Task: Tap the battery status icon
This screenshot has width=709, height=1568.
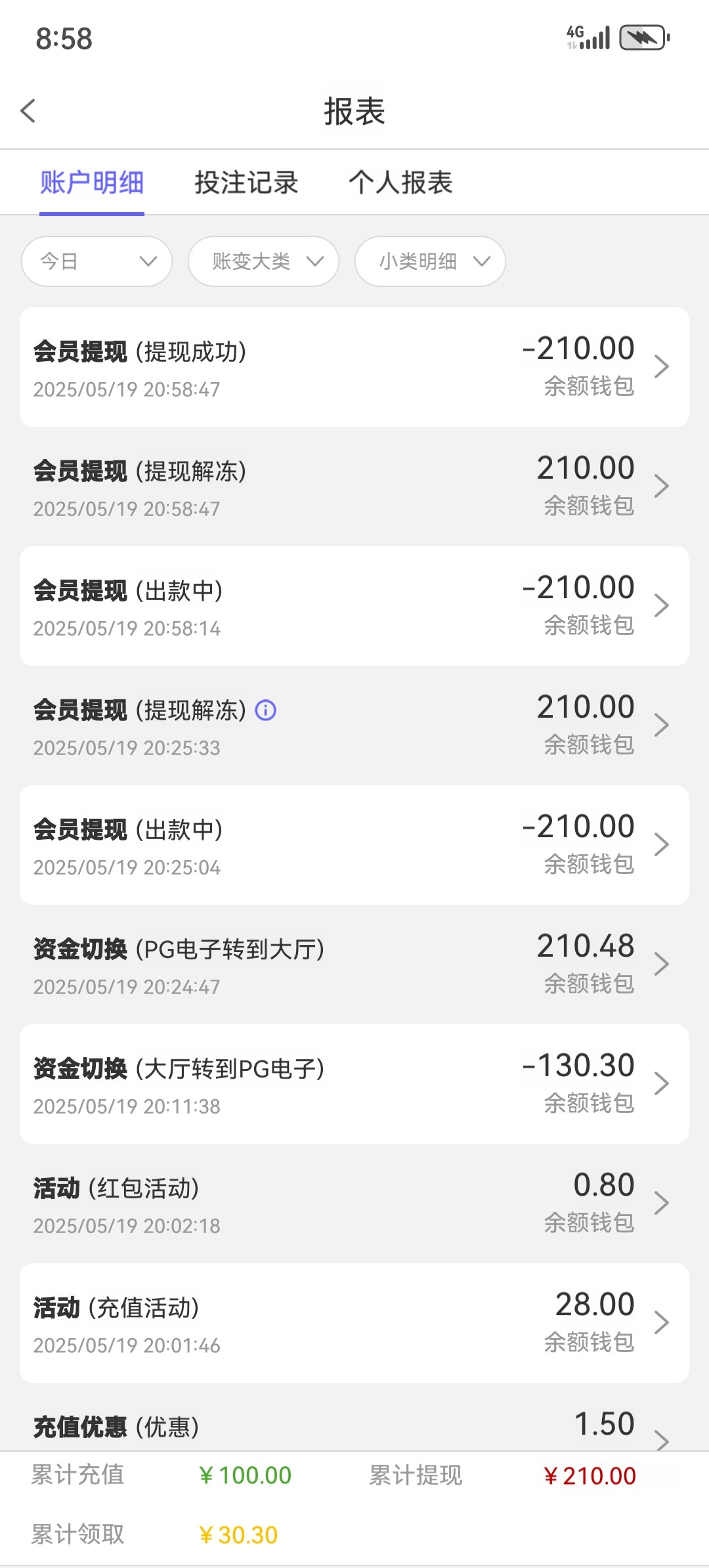Action: tap(645, 37)
